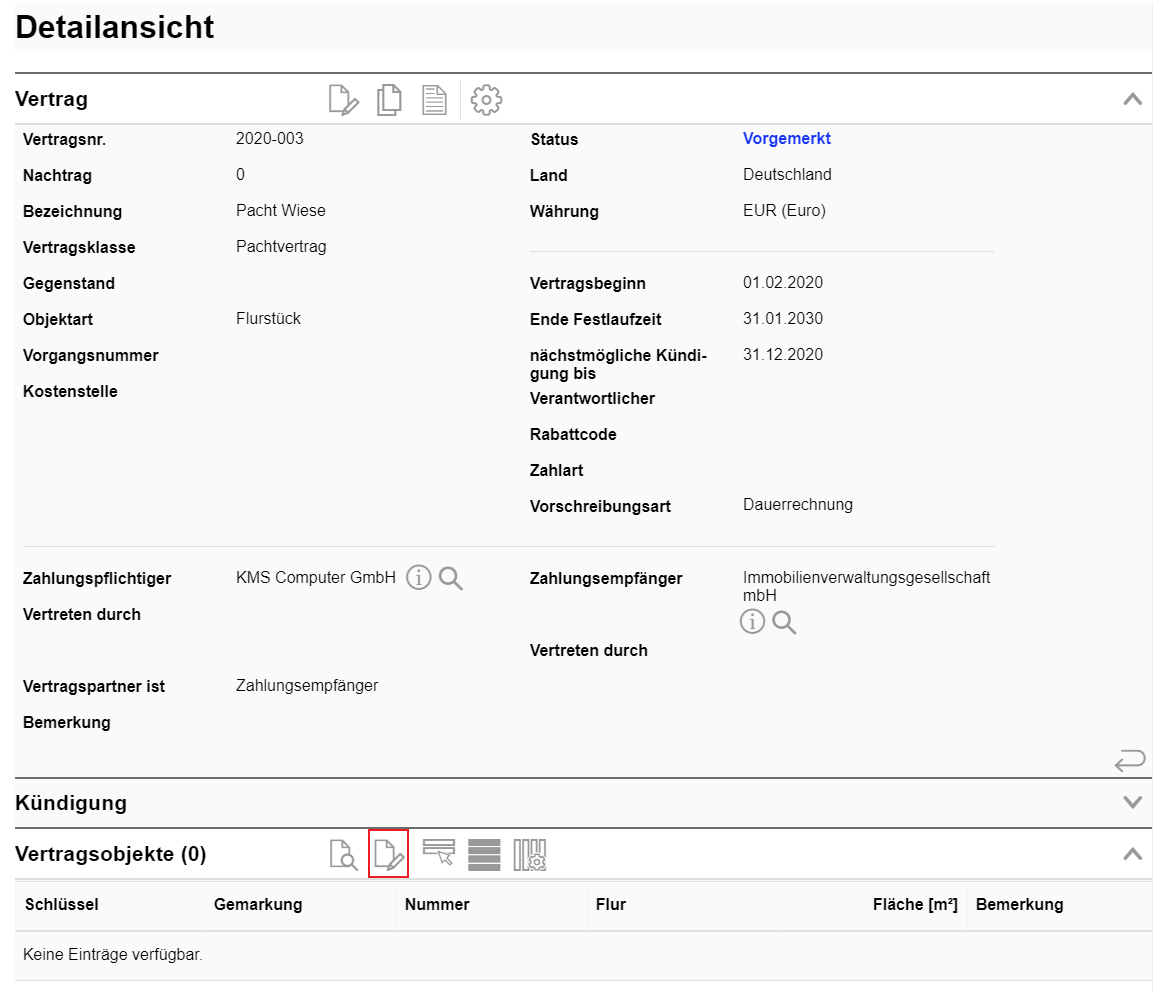1153x992 pixels.
Task: Click the edit icon in Vertragsobjekte toolbar
Action: click(388, 855)
